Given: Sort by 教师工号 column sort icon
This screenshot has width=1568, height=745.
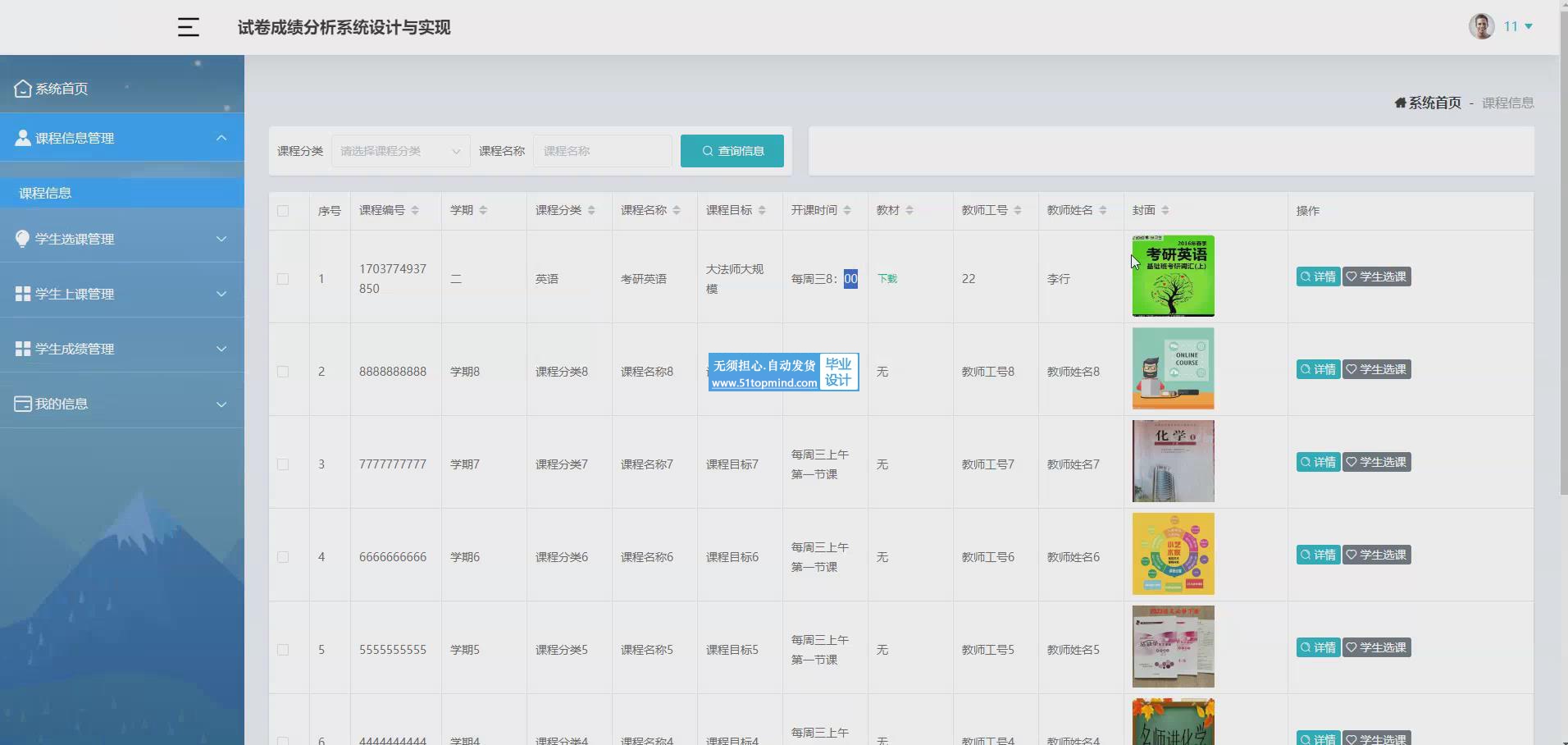Looking at the screenshot, I should pyautogui.click(x=1018, y=211).
